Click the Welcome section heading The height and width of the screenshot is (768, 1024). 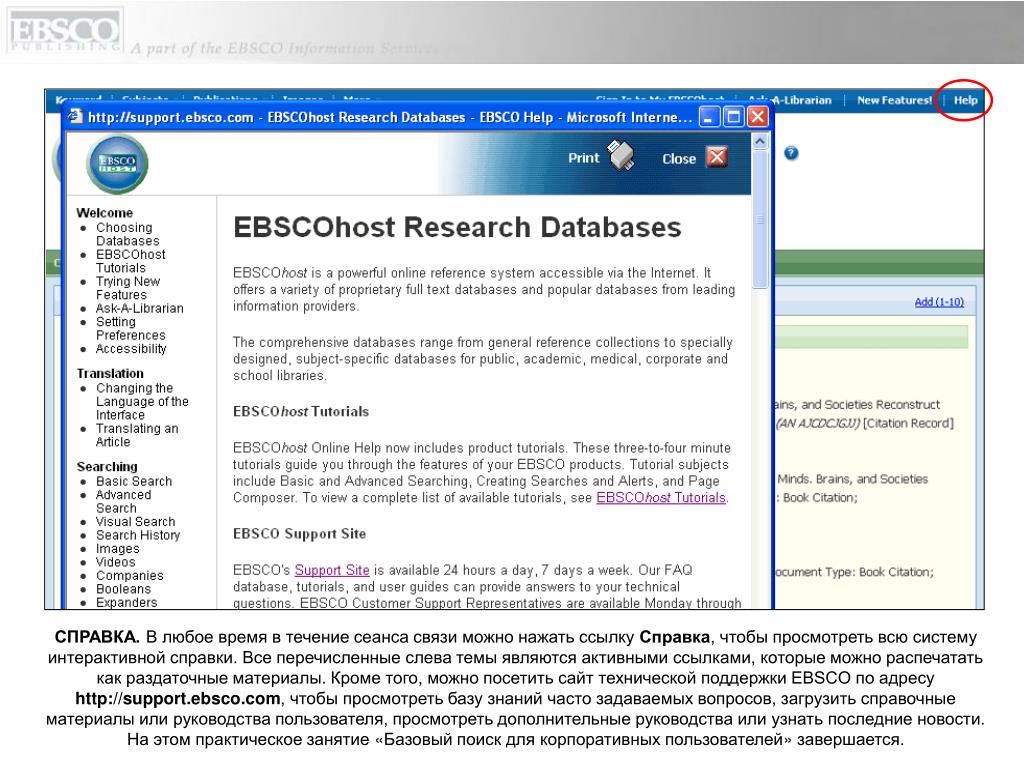tap(104, 213)
